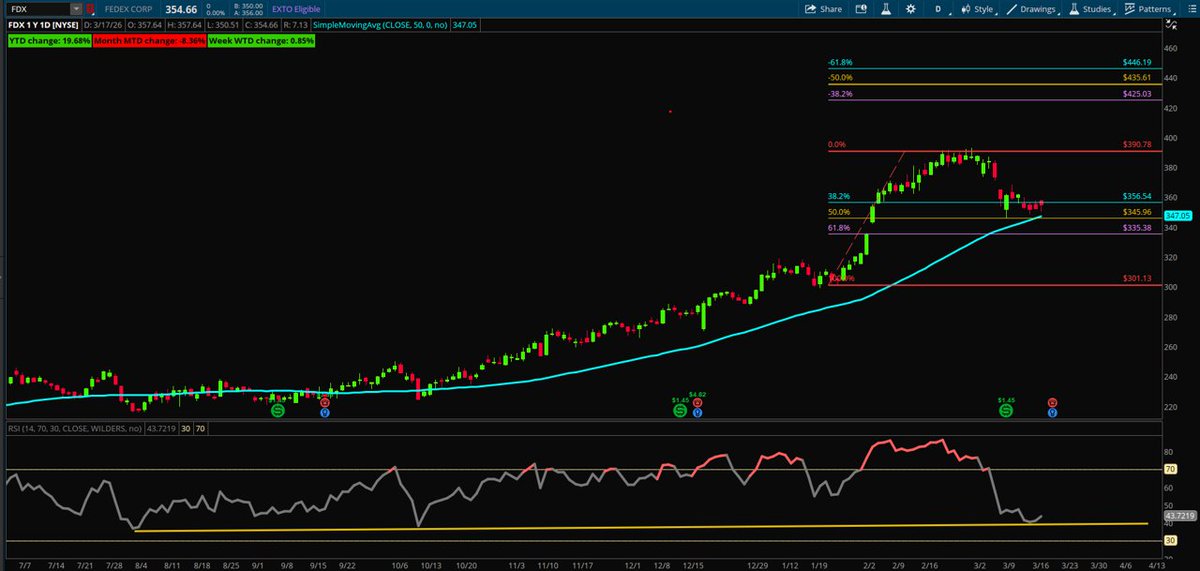
Task: Open the Drawings dropdown menu
Action: (1036, 9)
